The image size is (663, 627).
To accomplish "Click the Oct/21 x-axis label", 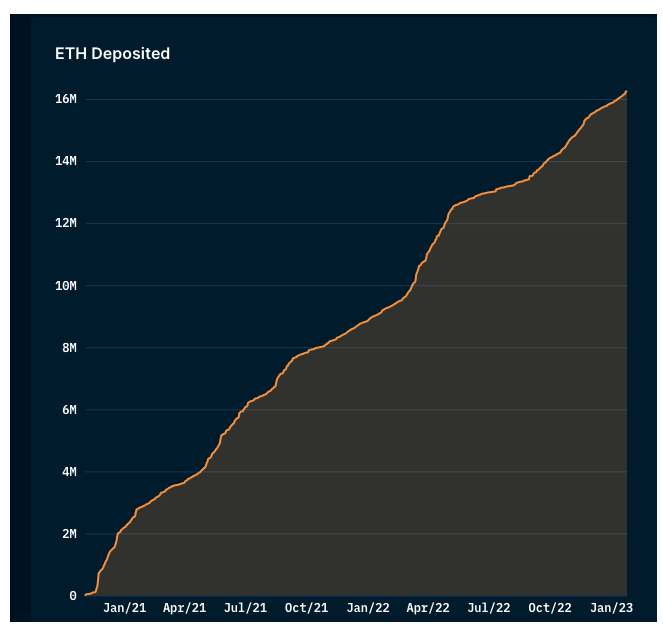I will coord(307,608).
